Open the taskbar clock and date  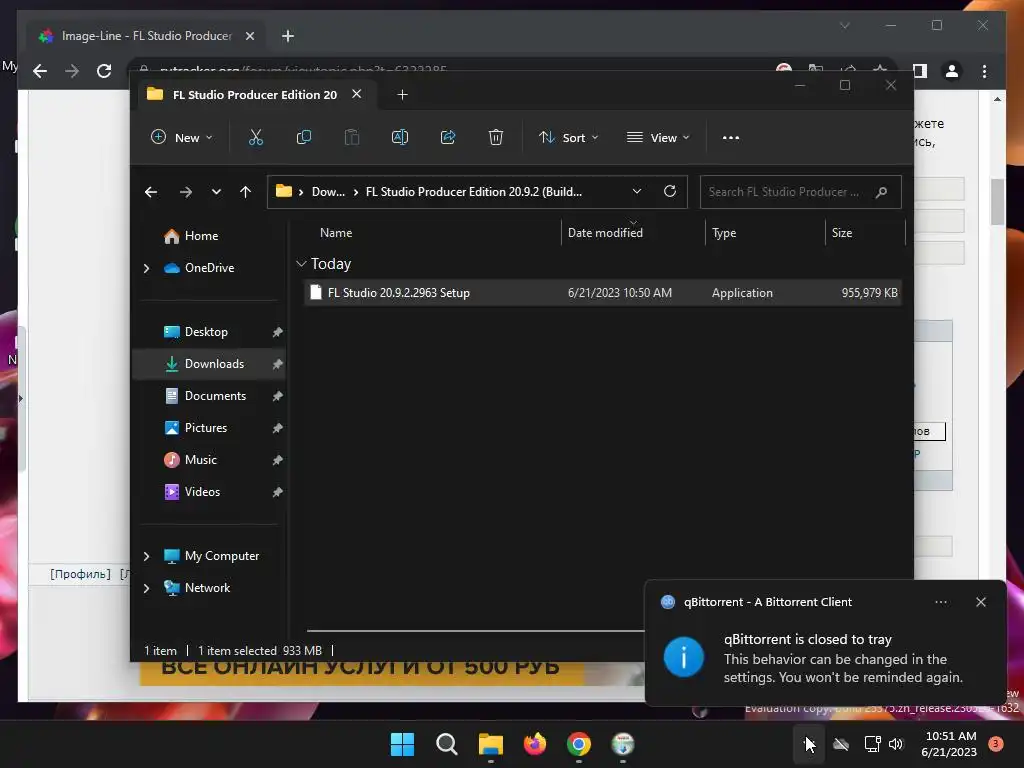(949, 744)
